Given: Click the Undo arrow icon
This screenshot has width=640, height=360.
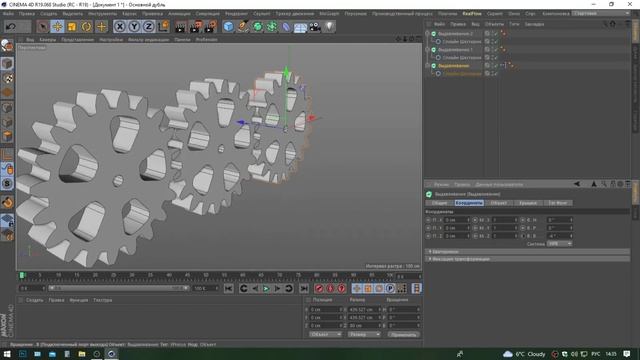Looking at the screenshot, I should (x=11, y=27).
